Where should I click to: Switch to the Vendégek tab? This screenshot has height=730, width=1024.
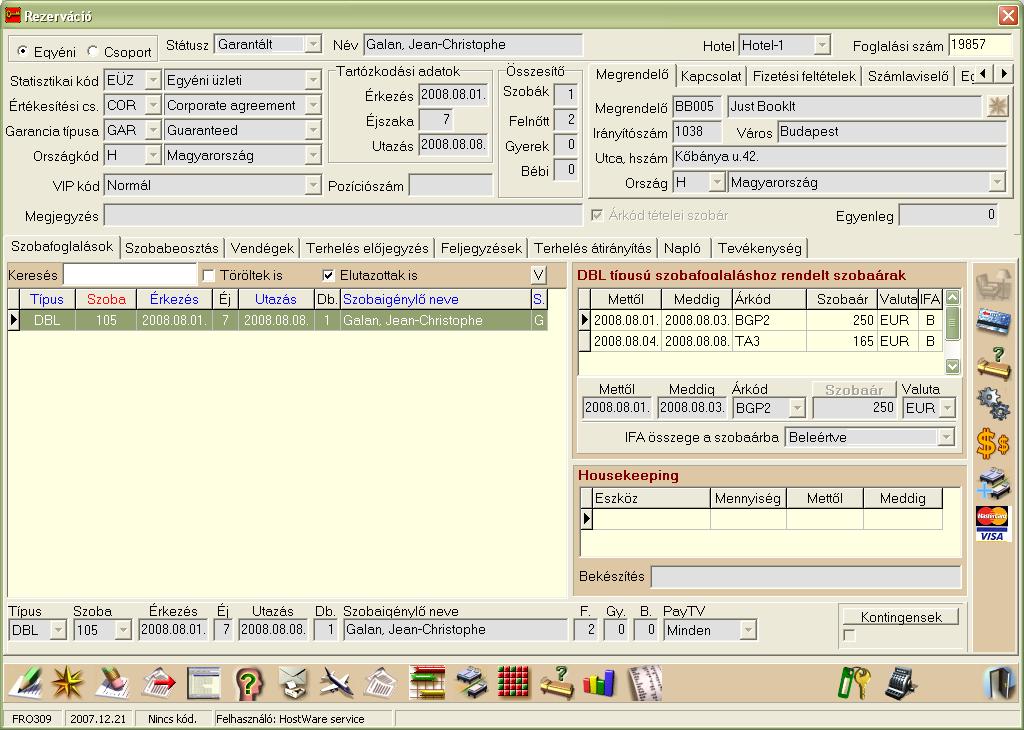263,248
